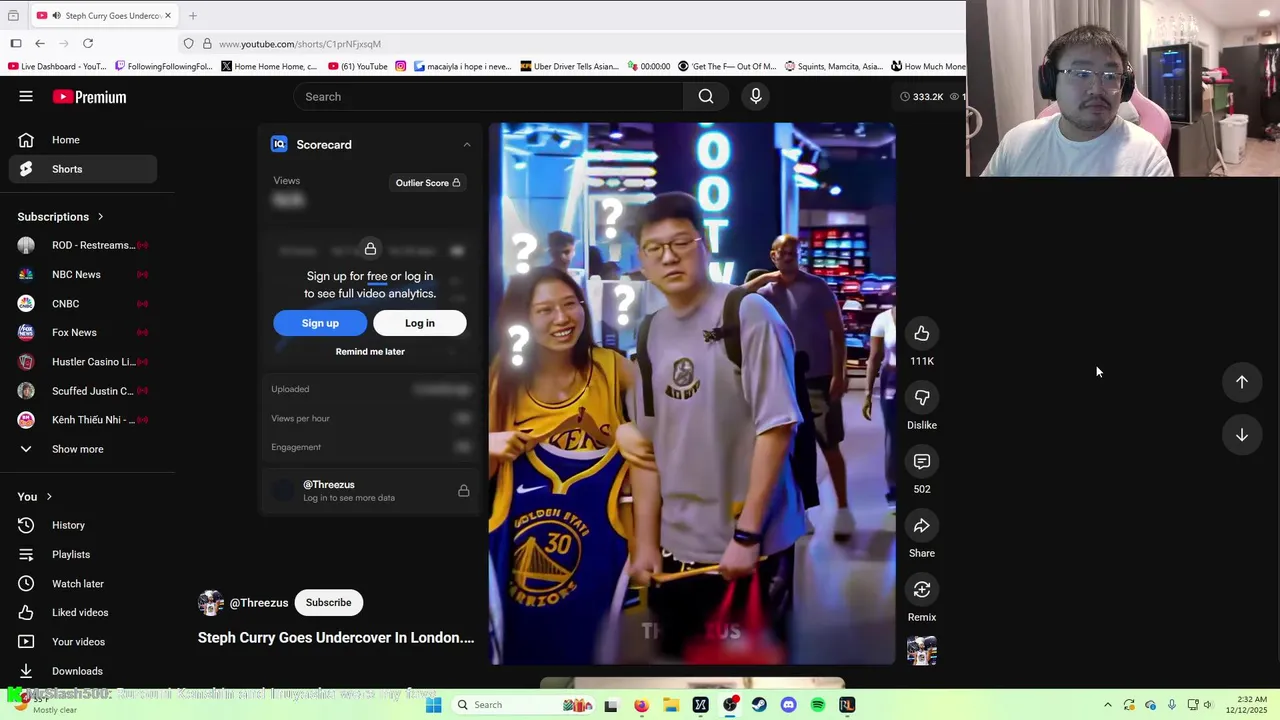Like the Short with thumbs up

pos(922,334)
